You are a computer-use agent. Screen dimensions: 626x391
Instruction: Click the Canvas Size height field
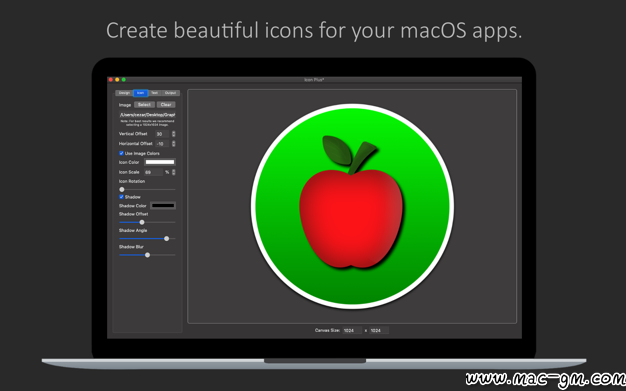tap(378, 330)
